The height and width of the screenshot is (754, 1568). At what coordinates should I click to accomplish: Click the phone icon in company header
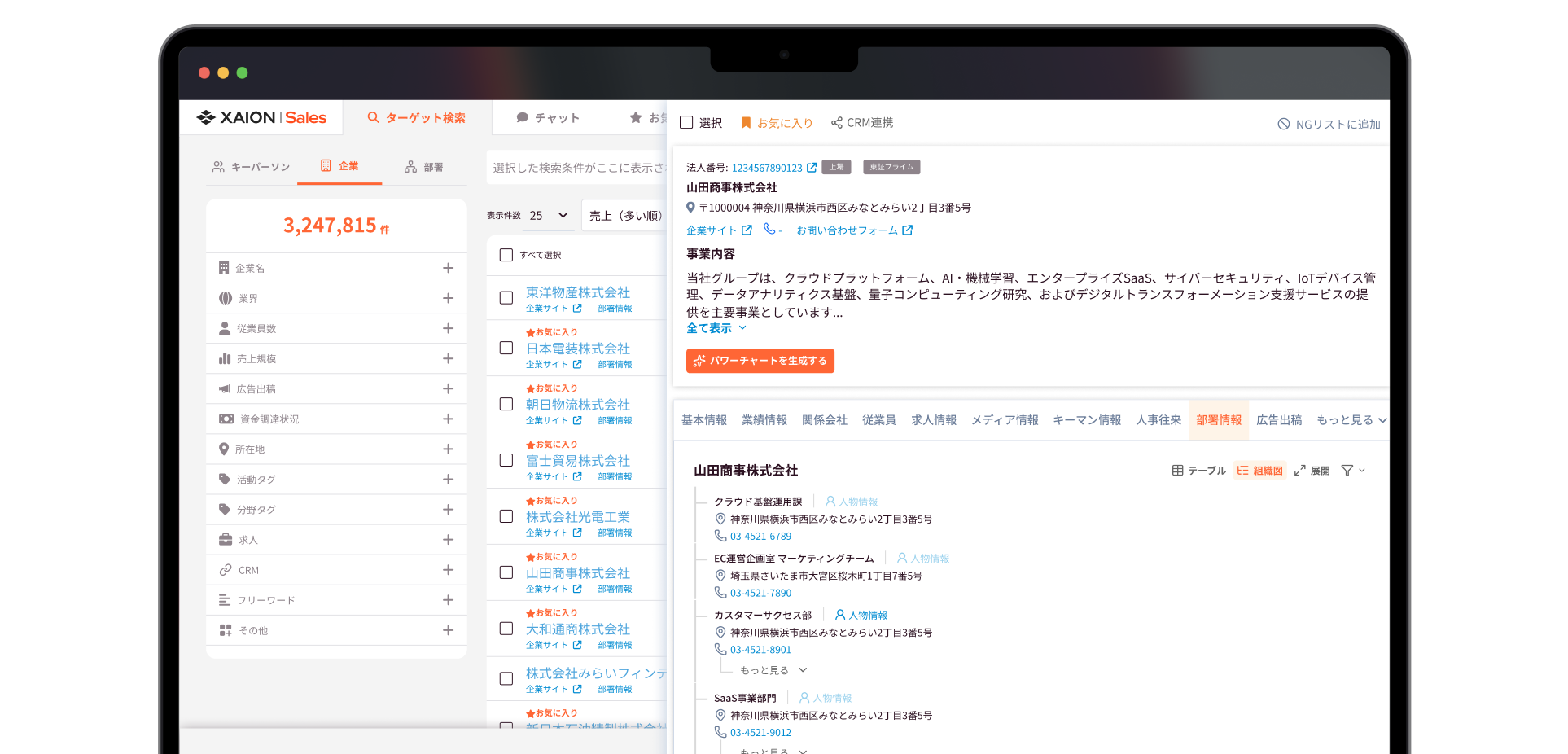(x=769, y=229)
